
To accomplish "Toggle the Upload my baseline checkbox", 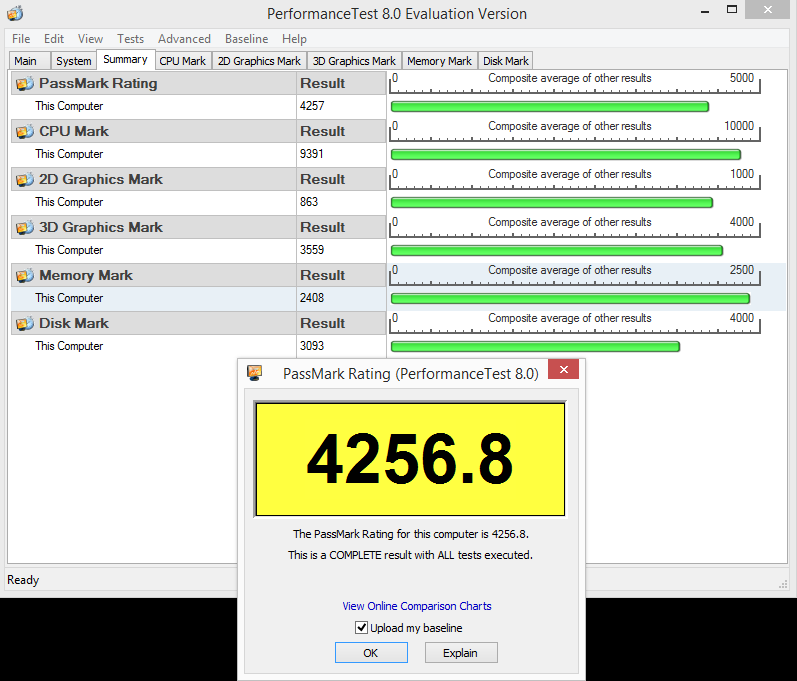I will (x=361, y=628).
